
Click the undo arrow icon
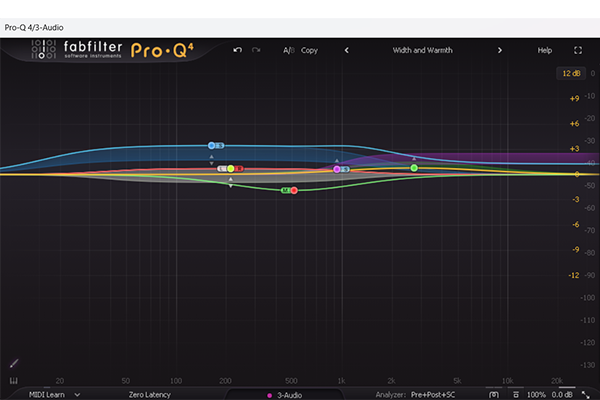point(238,50)
